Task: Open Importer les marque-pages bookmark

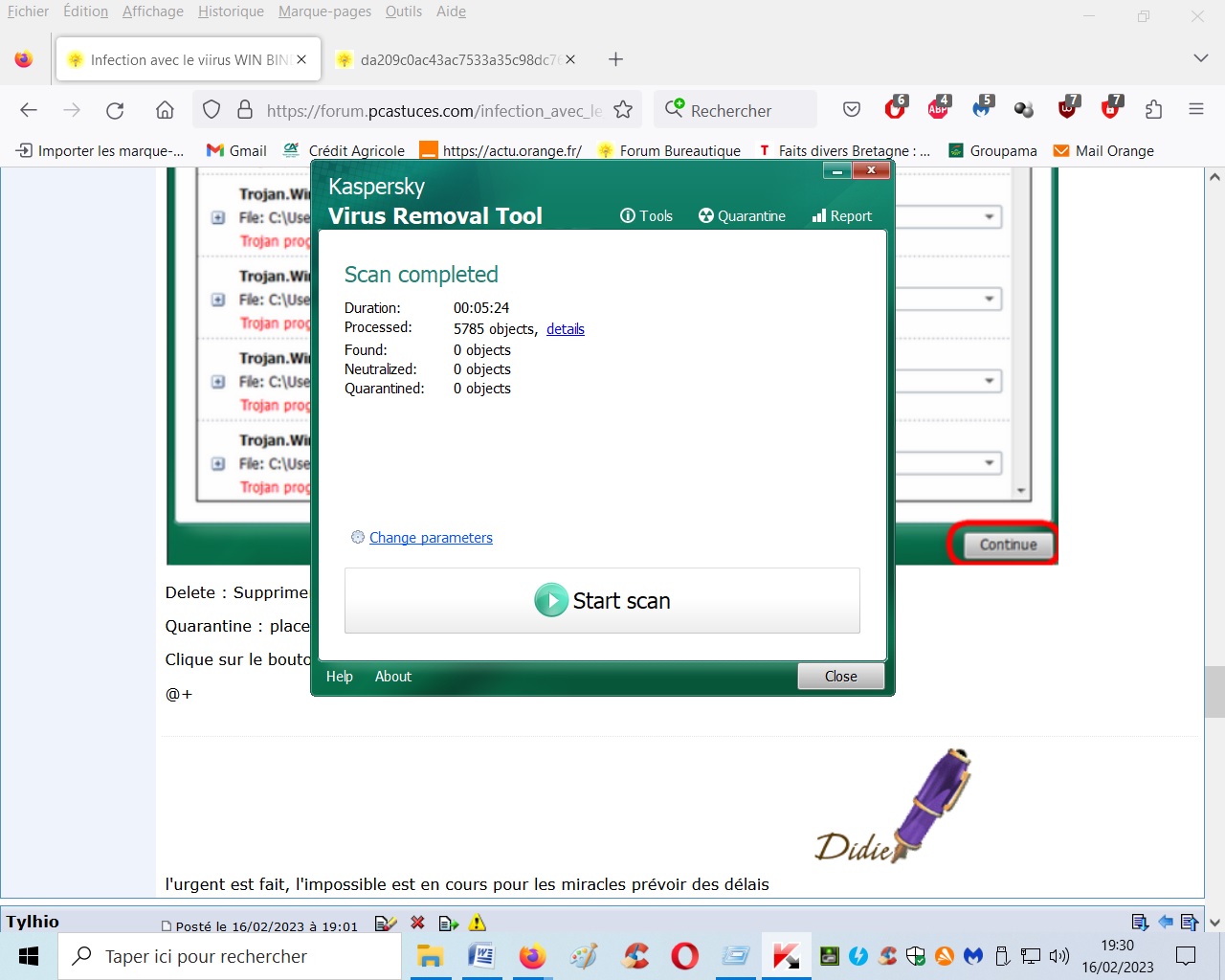Action: point(100,150)
